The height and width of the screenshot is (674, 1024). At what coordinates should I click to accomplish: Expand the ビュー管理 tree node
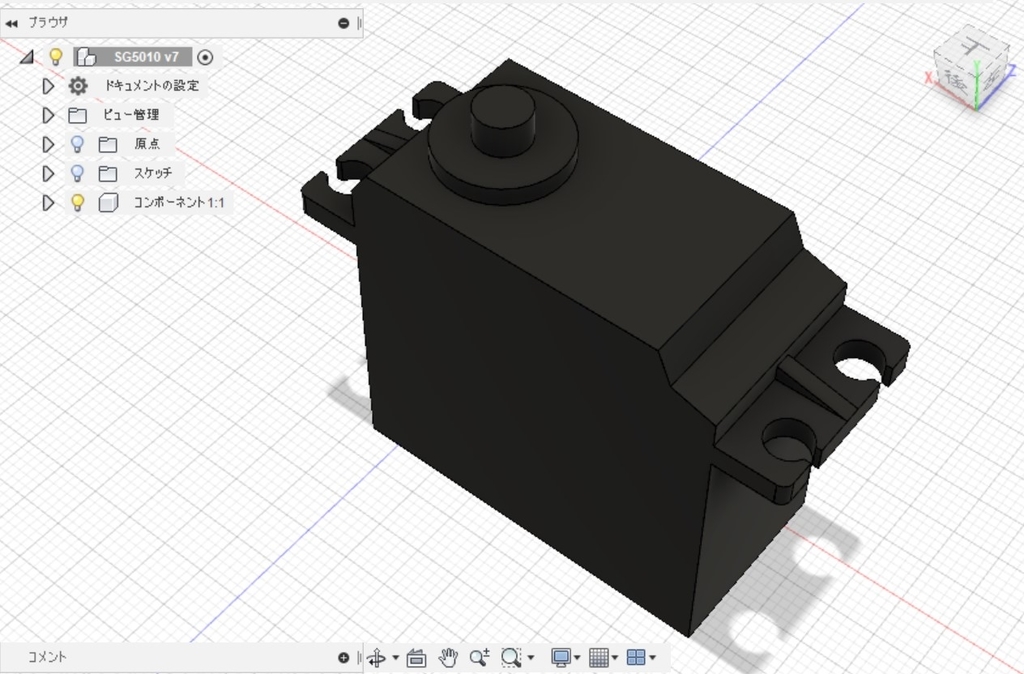47,115
